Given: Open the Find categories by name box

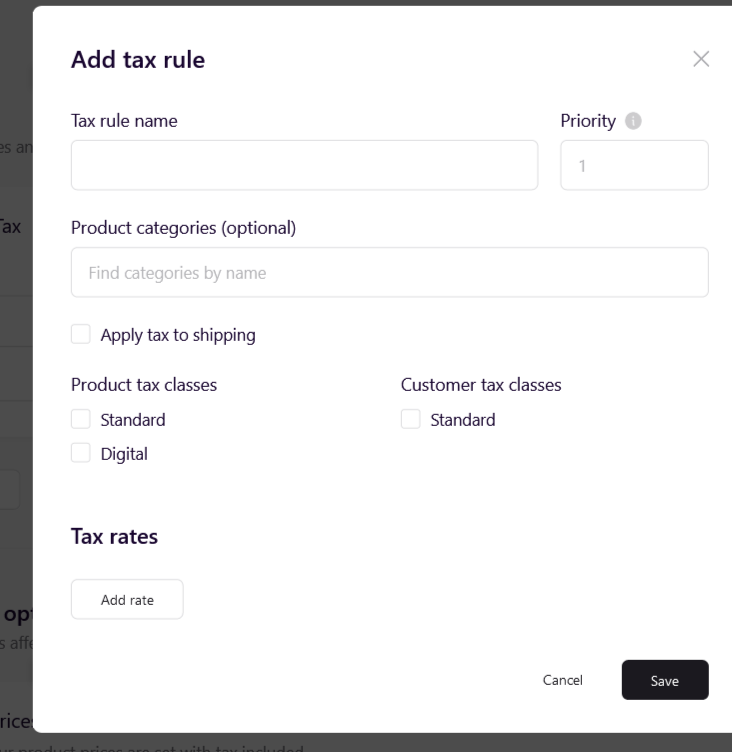Looking at the screenshot, I should pyautogui.click(x=390, y=272).
